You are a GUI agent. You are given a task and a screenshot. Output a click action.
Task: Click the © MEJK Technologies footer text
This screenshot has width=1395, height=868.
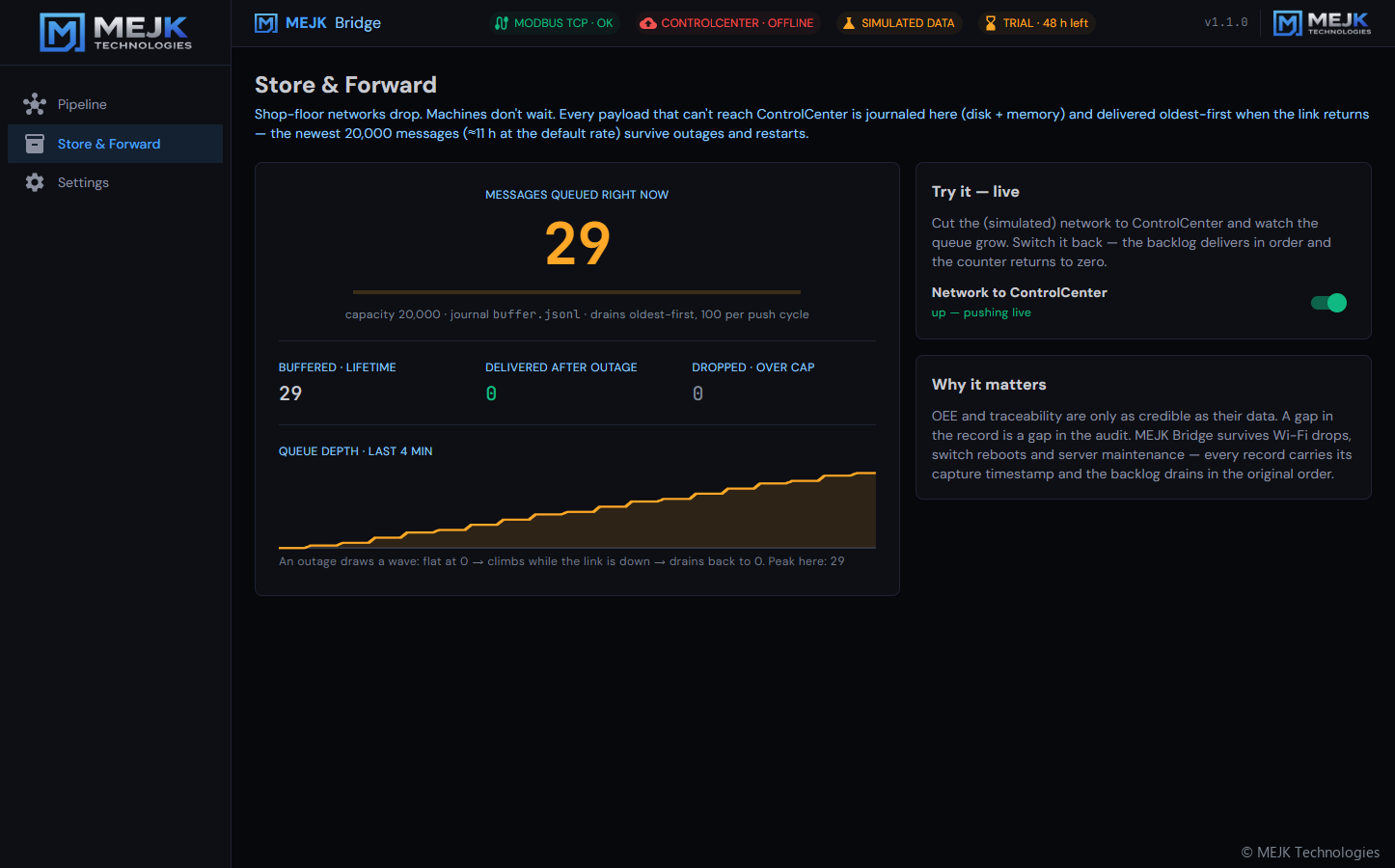pyautogui.click(x=1310, y=853)
